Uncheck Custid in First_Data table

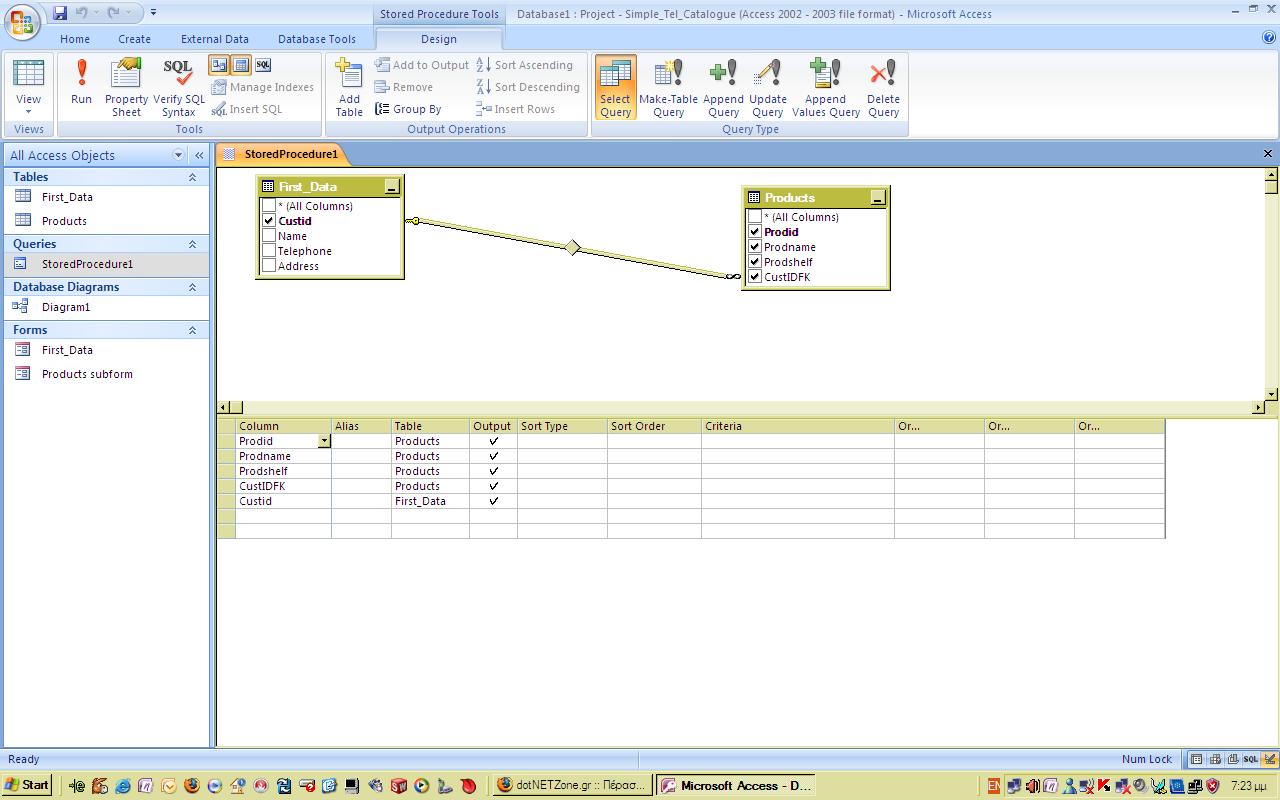(x=269, y=221)
